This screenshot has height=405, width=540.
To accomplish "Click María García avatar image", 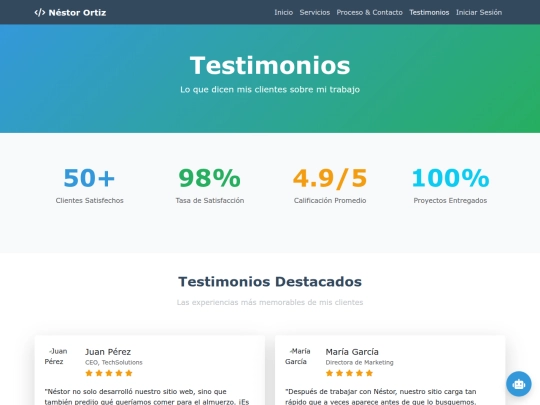I will (297, 356).
